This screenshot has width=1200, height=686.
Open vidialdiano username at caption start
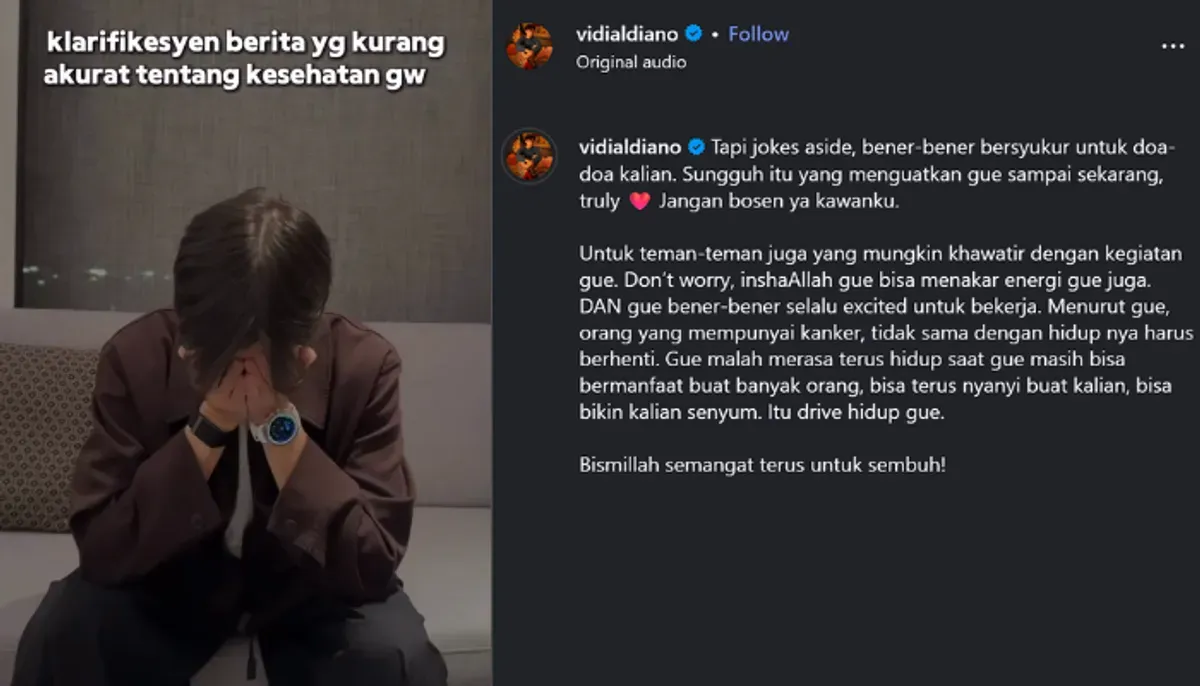630,148
